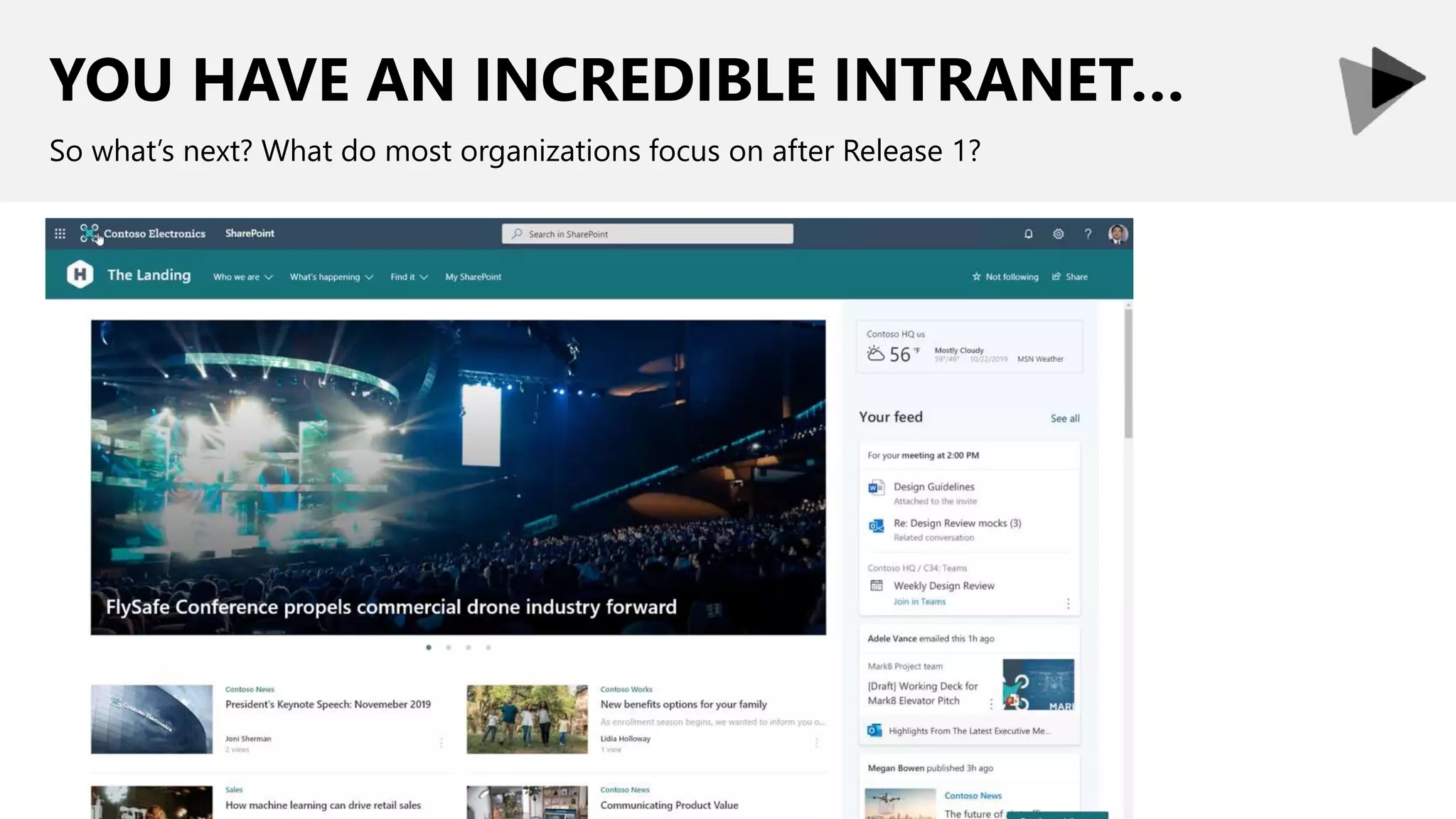Click the Mark8 deck preview thumbnail
This screenshot has height=819, width=1456.
(x=1038, y=685)
